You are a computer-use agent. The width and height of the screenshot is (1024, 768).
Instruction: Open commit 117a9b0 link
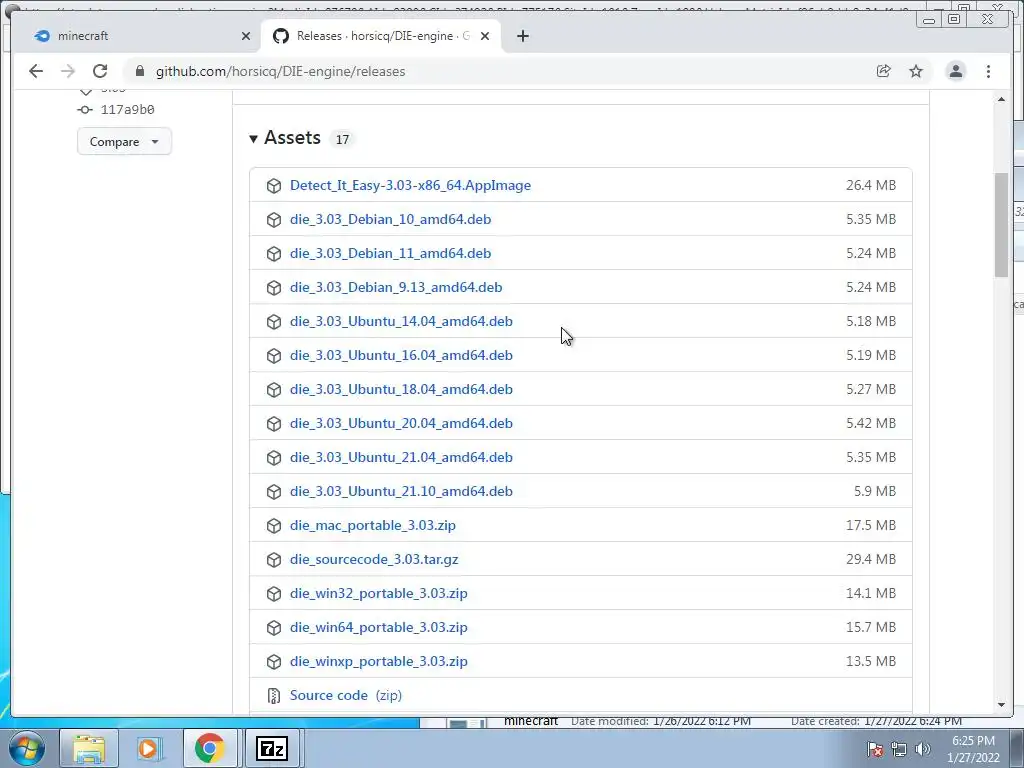[x=127, y=110]
